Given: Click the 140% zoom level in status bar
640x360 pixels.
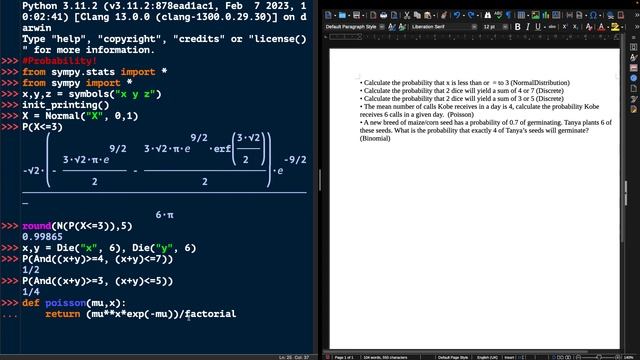Looking at the screenshot, I should pyautogui.click(x=629, y=357).
